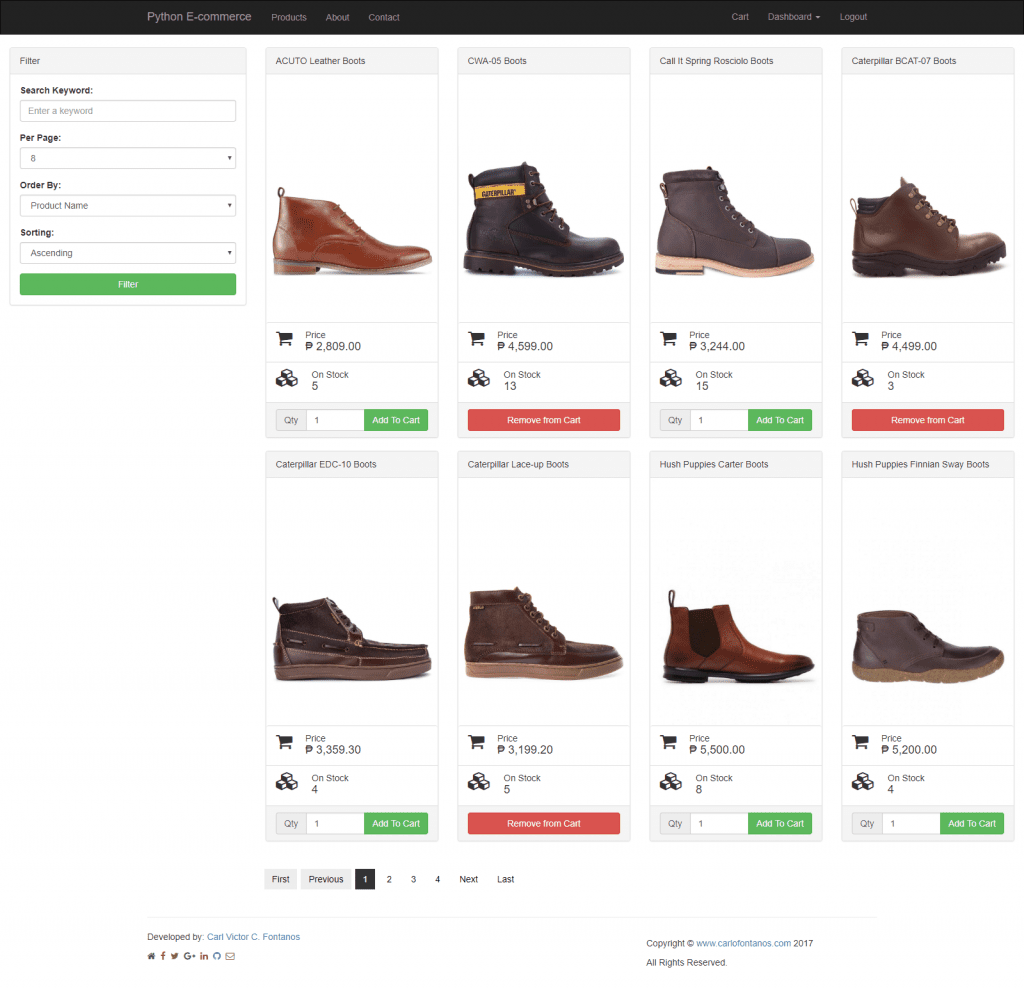Viewport: 1024px width, 988px height.
Task: Click the LinkedIn icon in the footer
Action: [203, 956]
